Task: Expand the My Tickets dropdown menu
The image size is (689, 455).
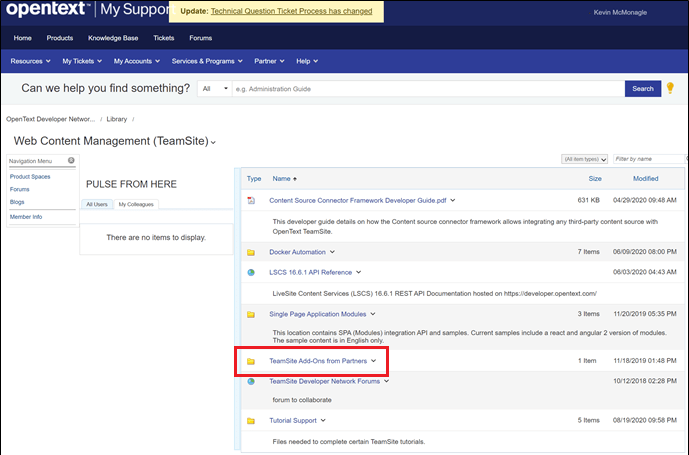Action: [82, 61]
